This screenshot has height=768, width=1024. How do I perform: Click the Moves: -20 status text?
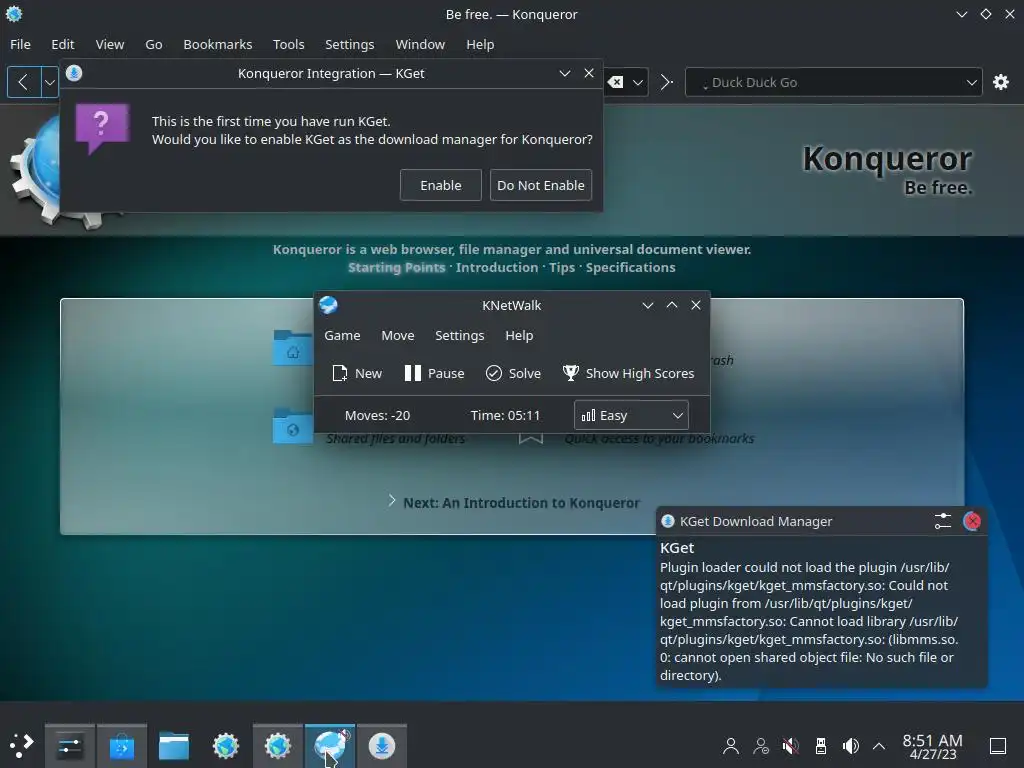pos(377,415)
